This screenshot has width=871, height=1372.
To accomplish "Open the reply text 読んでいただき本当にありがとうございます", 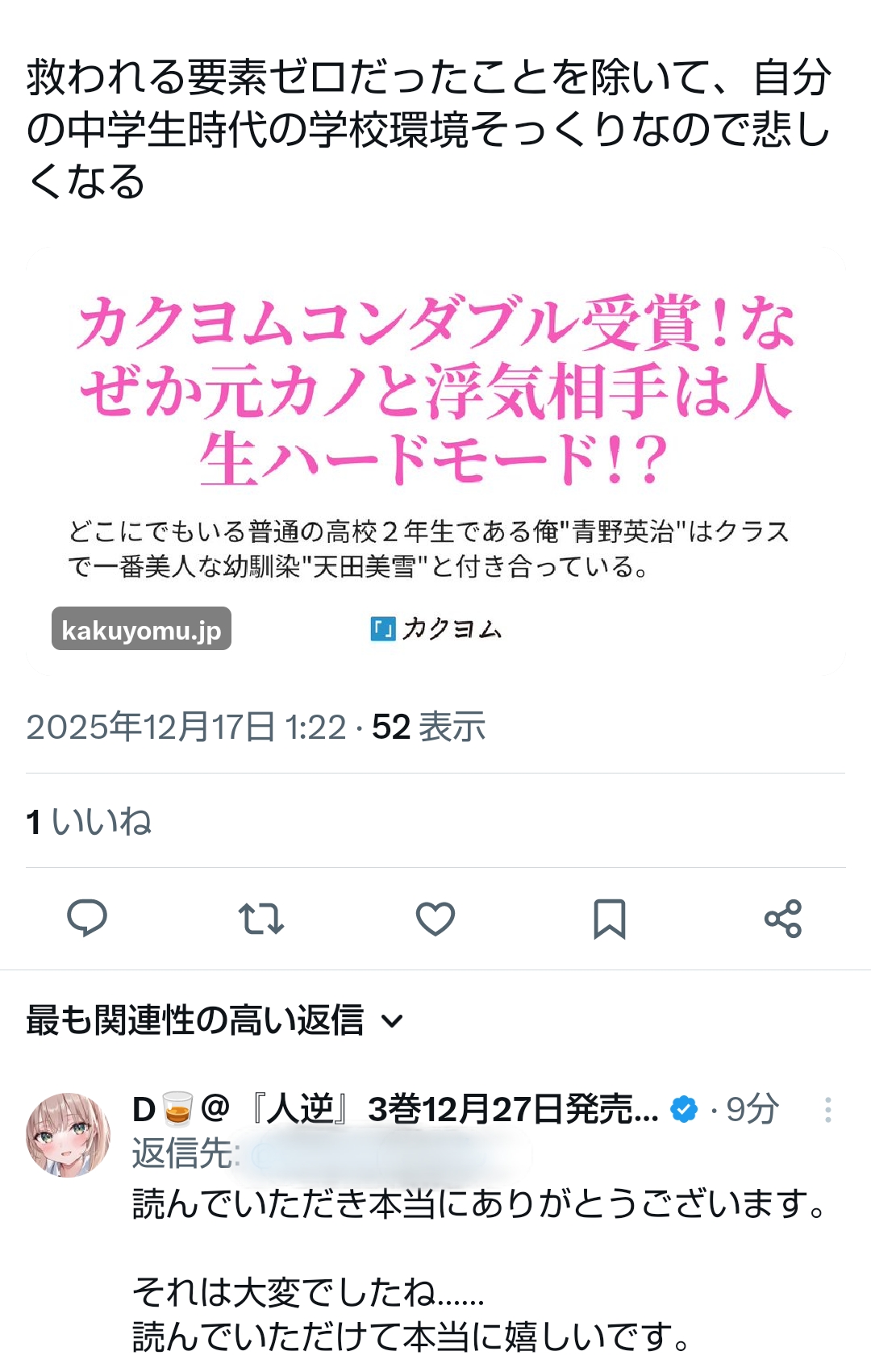I will point(480,1204).
